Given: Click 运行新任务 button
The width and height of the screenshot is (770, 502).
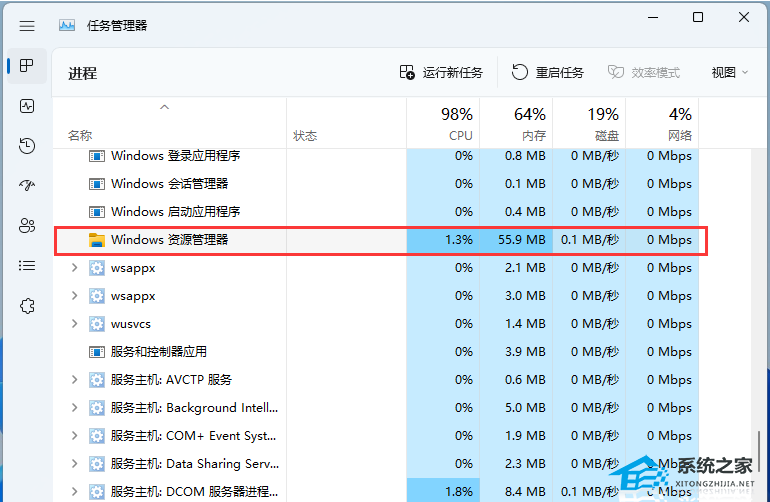Looking at the screenshot, I should point(441,73).
